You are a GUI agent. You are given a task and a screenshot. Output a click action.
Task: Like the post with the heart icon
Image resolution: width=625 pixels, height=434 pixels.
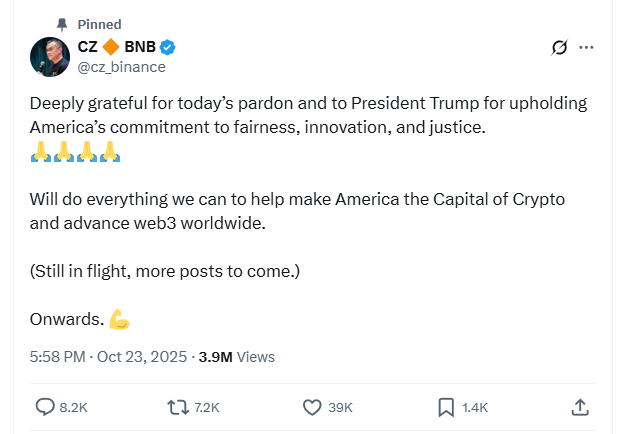[312, 407]
